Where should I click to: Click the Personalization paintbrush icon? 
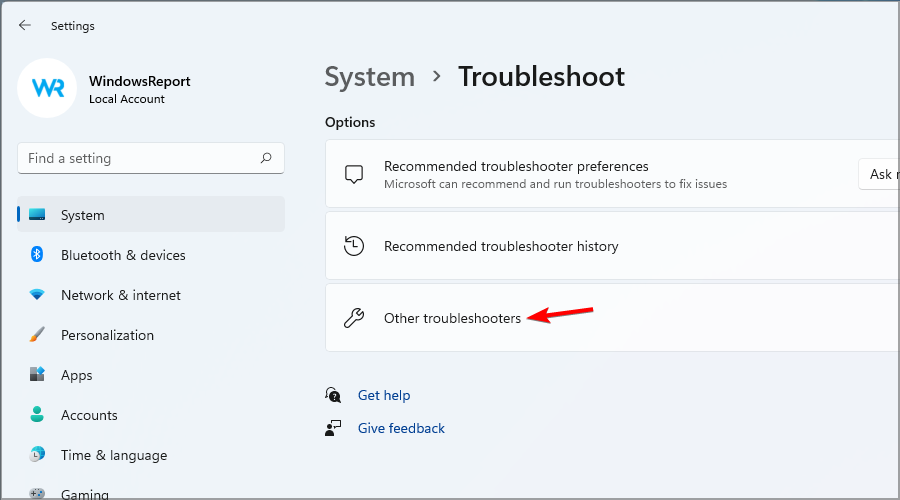(x=37, y=335)
